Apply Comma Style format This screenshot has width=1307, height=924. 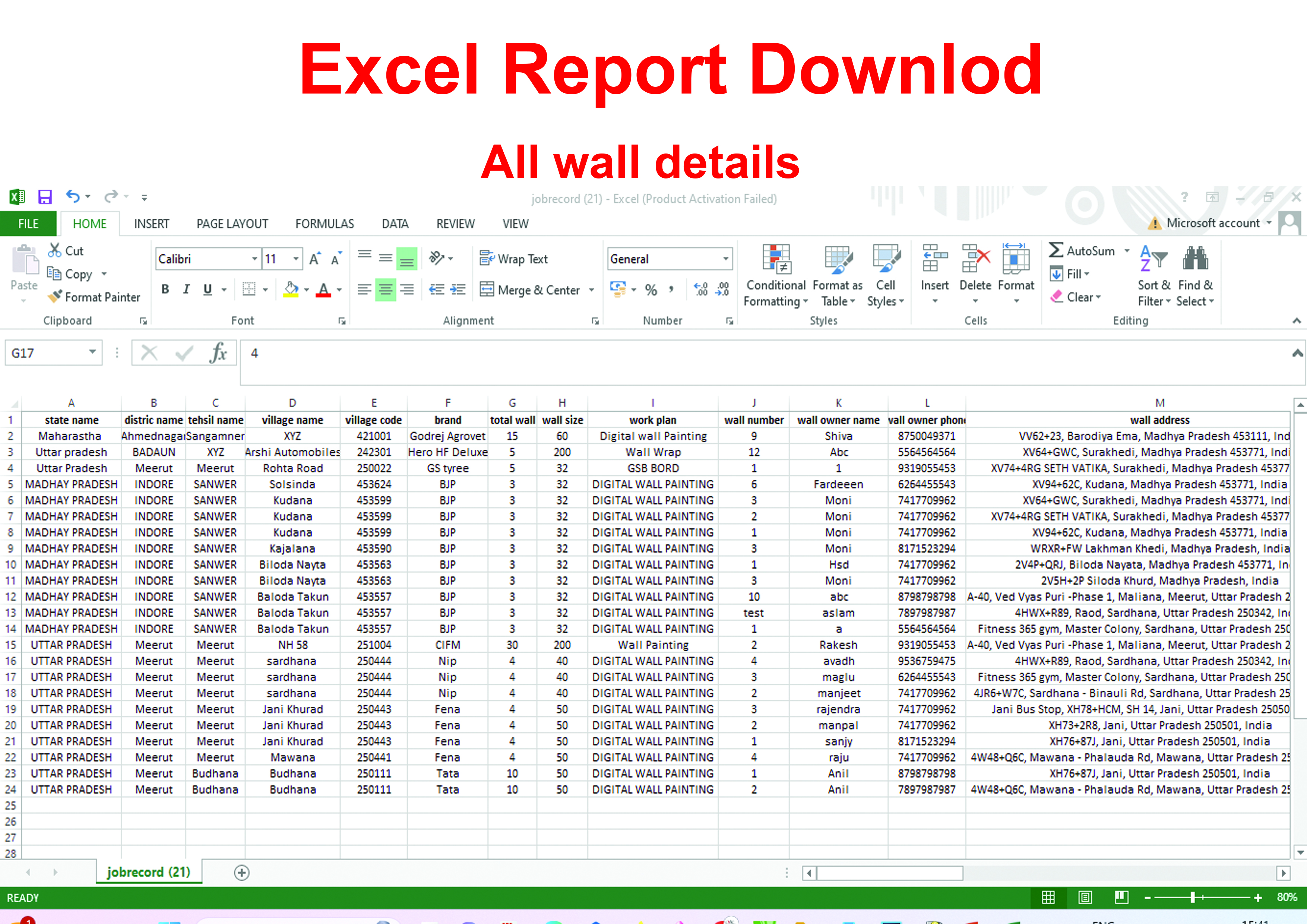point(672,290)
